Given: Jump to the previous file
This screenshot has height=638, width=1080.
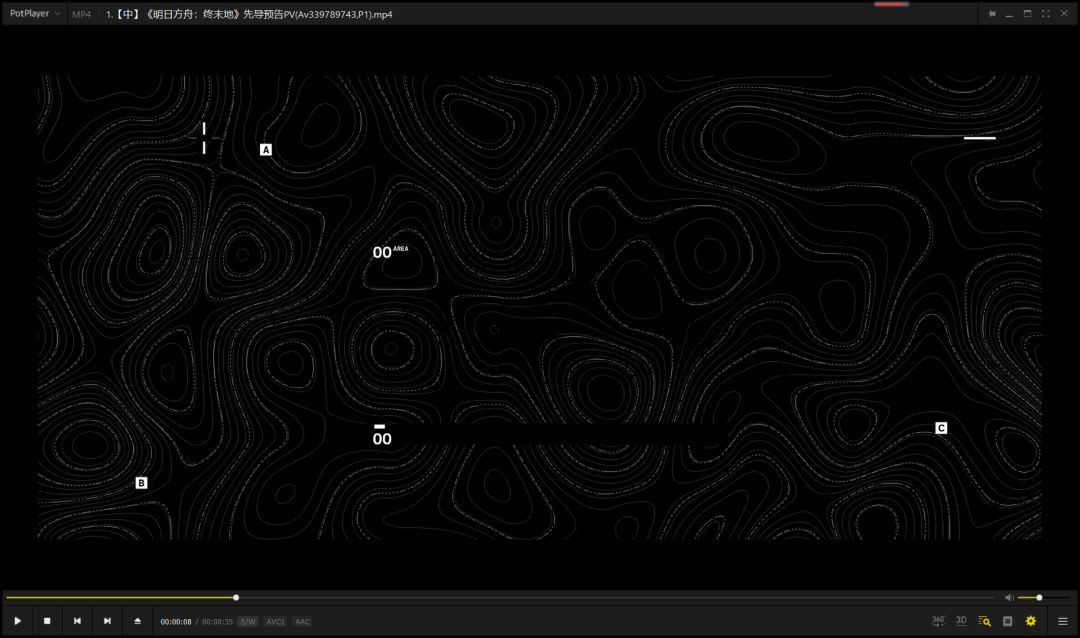Looking at the screenshot, I should pos(77,621).
